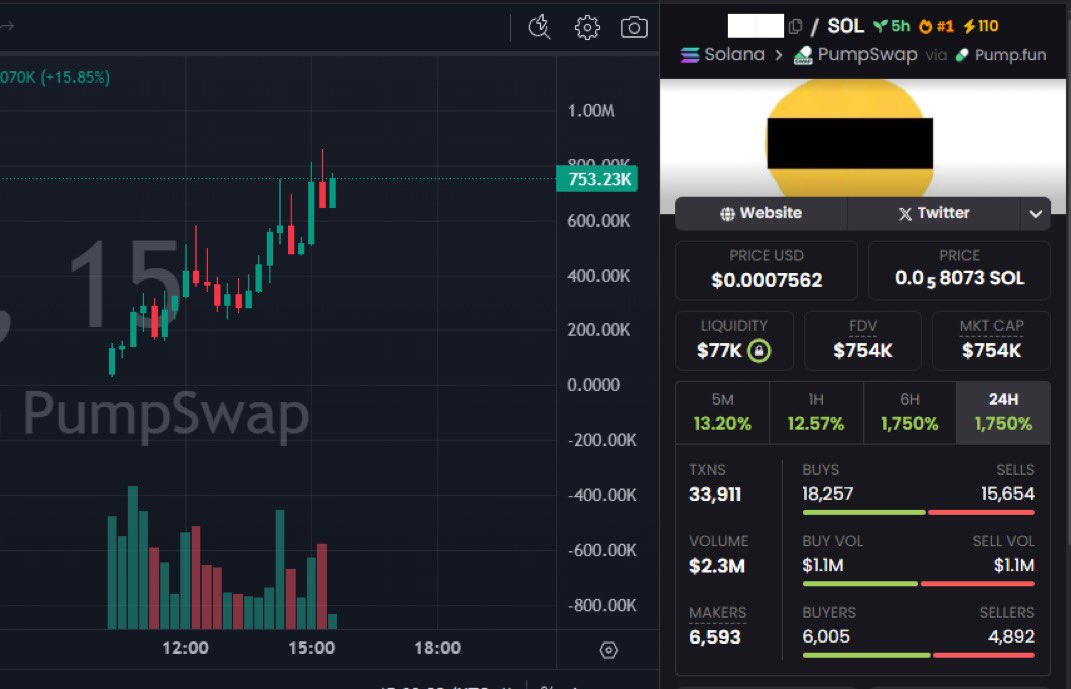Click the MAKERS value 6,593
This screenshot has width=1071, height=689.
[x=714, y=637]
